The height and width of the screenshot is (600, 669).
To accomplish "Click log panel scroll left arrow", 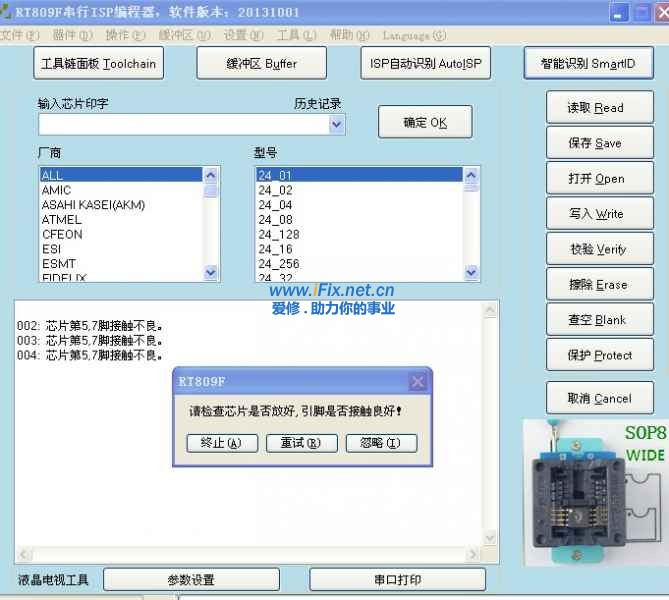I will click(24, 555).
